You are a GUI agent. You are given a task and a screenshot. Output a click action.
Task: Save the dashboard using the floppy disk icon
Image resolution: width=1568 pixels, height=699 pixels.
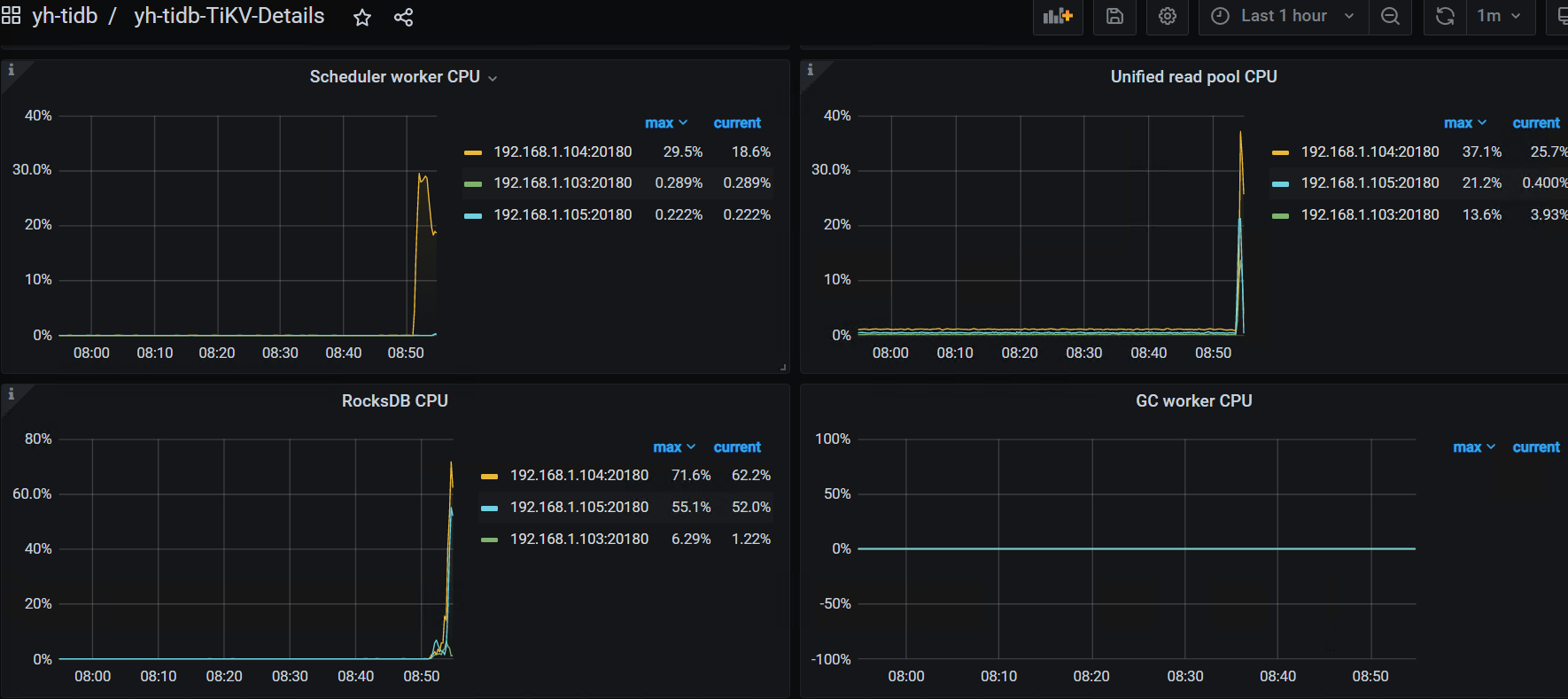click(x=1114, y=17)
